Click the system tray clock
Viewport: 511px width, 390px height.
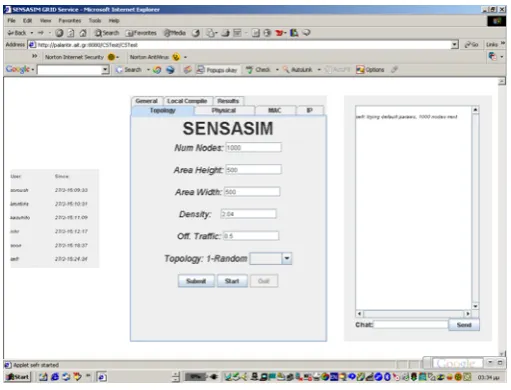point(488,377)
